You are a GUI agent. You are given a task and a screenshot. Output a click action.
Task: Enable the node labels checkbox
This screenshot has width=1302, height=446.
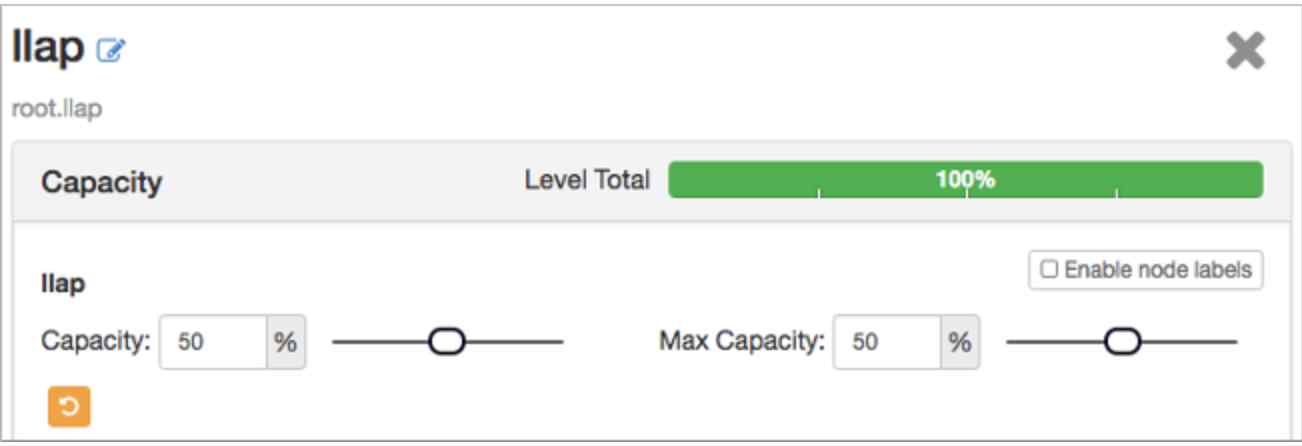pyautogui.click(x=1048, y=269)
